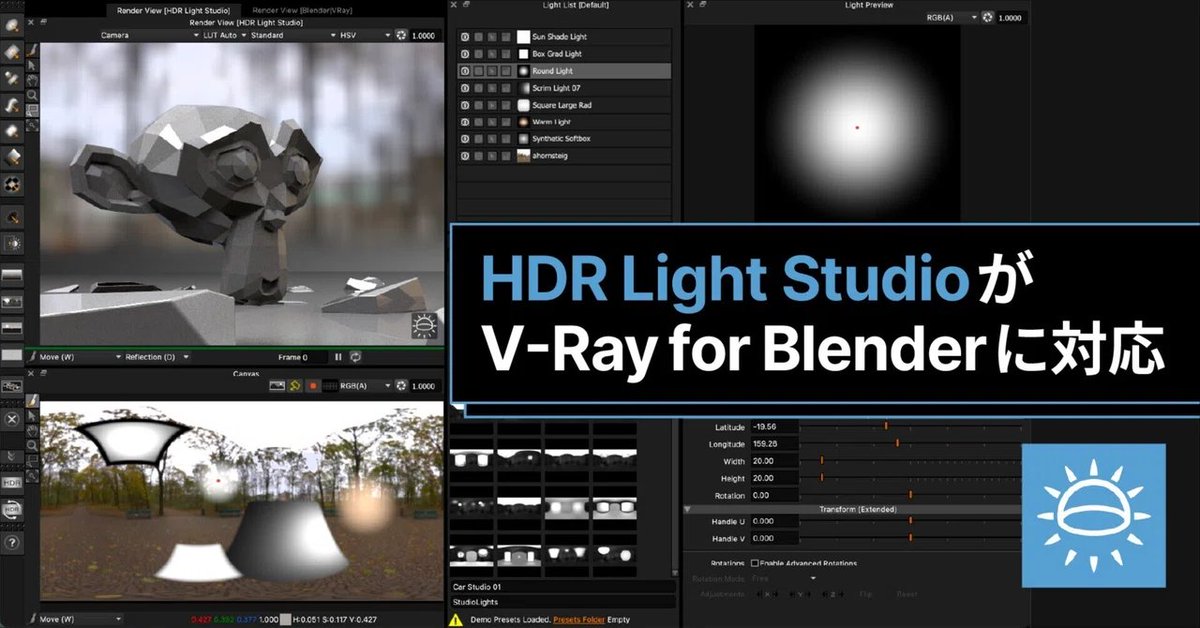Viewport: 1200px width, 628px height.
Task: Select the pan hand tool in Render View
Action: point(33,80)
